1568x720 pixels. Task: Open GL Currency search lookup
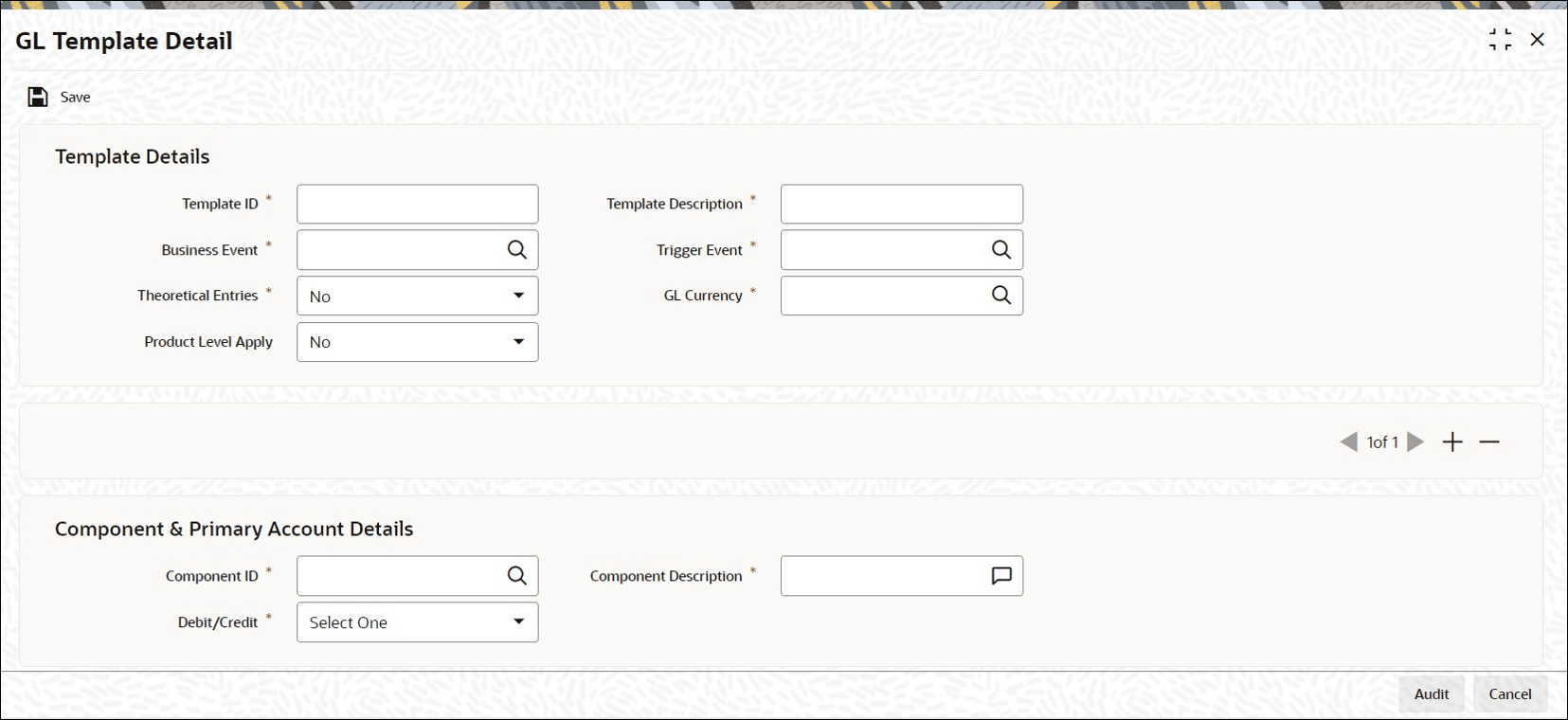point(1001,296)
